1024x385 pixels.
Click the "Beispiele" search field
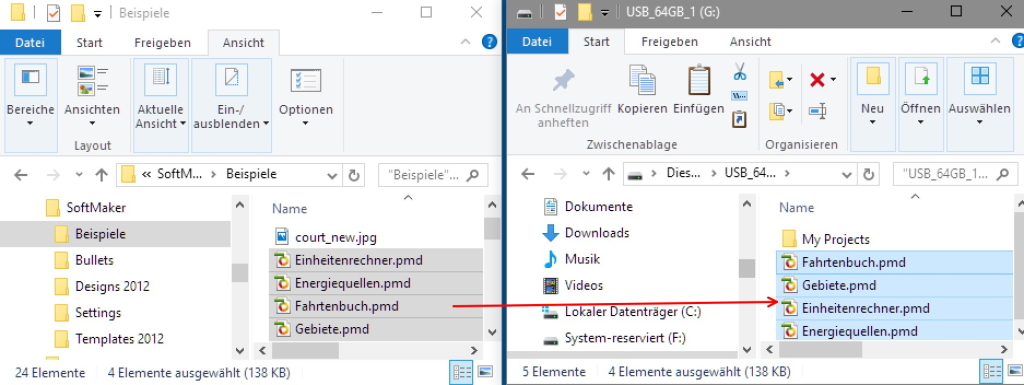(x=432, y=175)
